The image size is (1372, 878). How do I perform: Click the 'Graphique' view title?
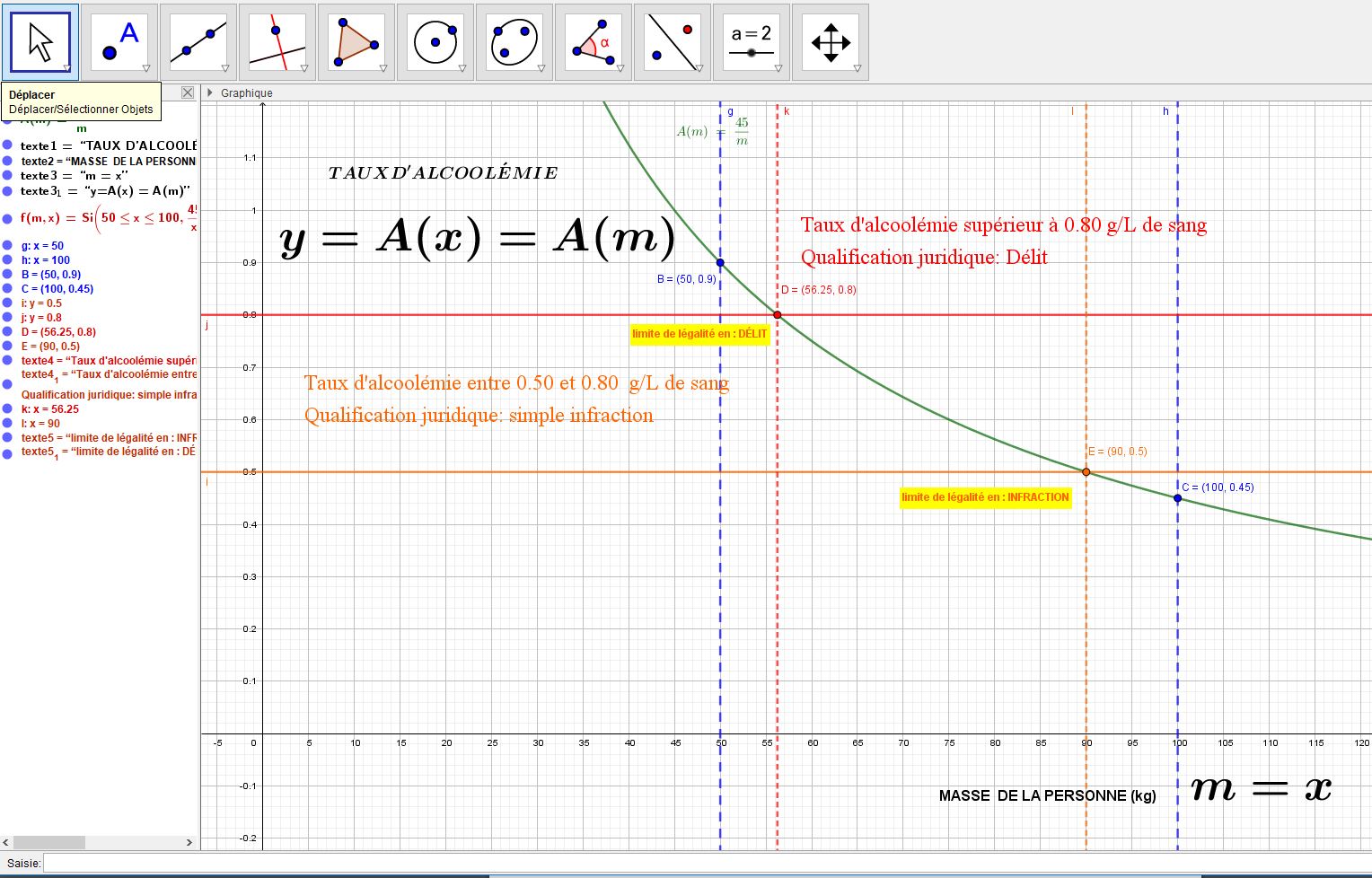(x=247, y=92)
